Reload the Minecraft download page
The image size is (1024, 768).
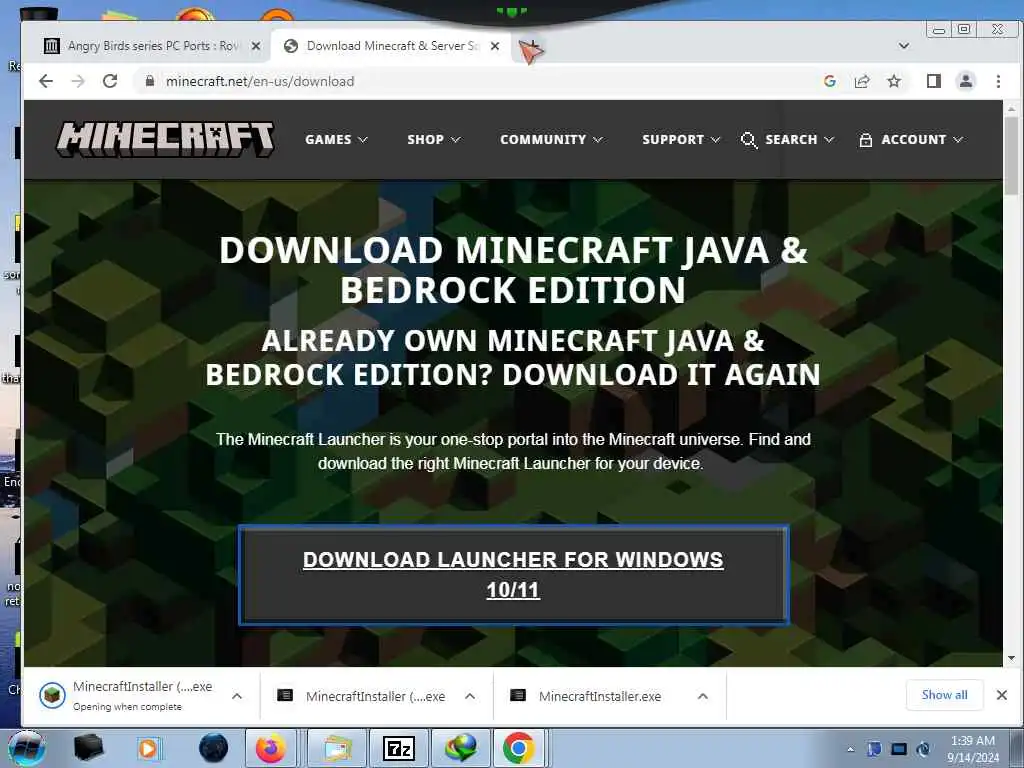click(110, 81)
